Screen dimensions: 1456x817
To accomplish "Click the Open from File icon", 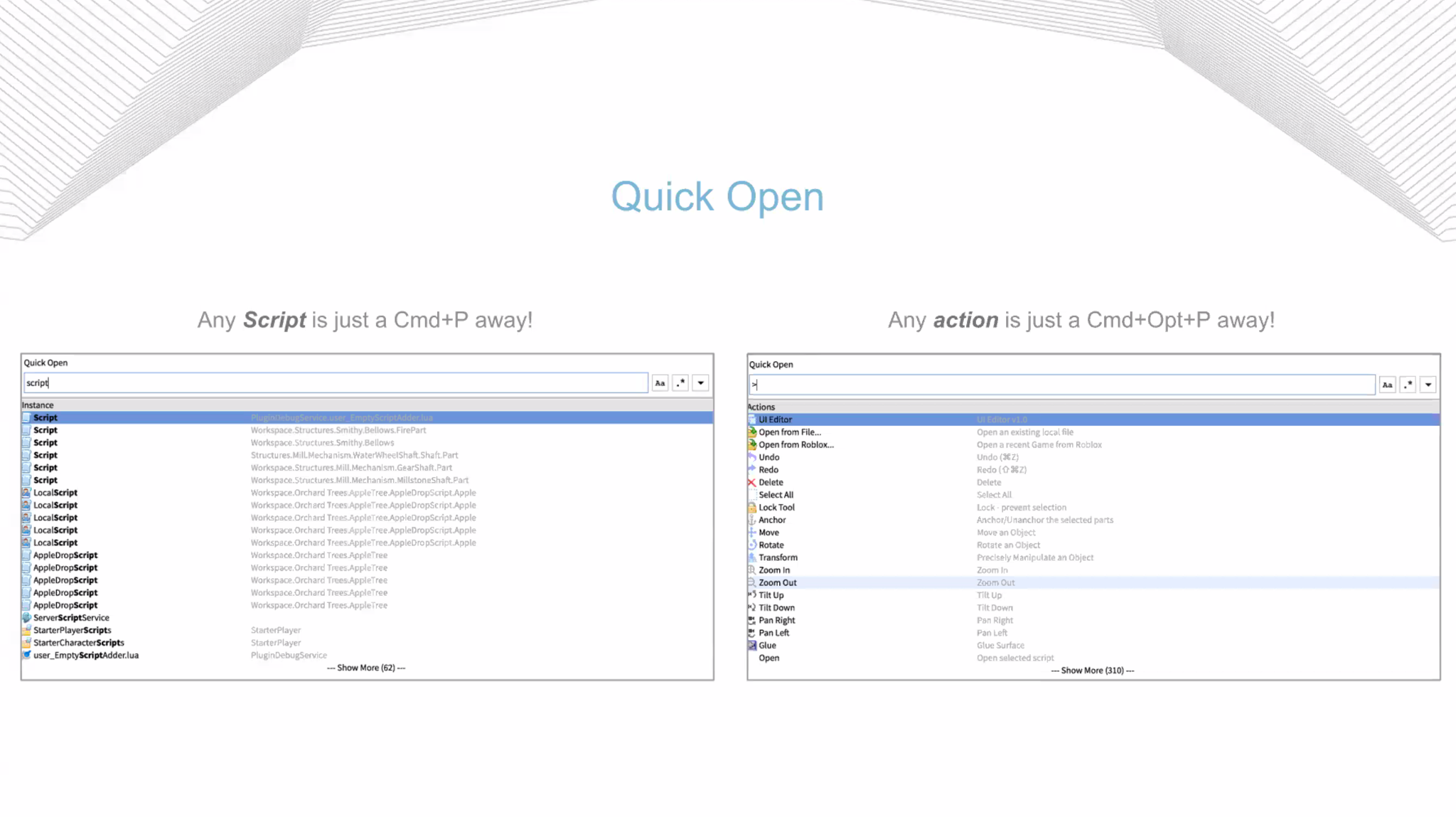I will 751,432.
